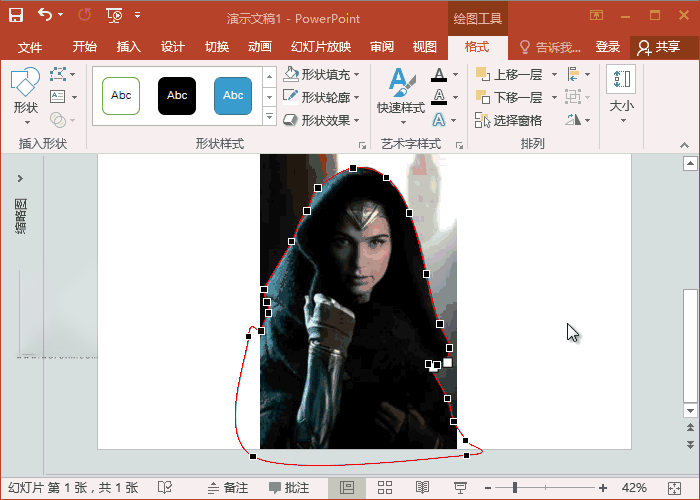Switch to the 设计 tab

pyautogui.click(x=173, y=46)
